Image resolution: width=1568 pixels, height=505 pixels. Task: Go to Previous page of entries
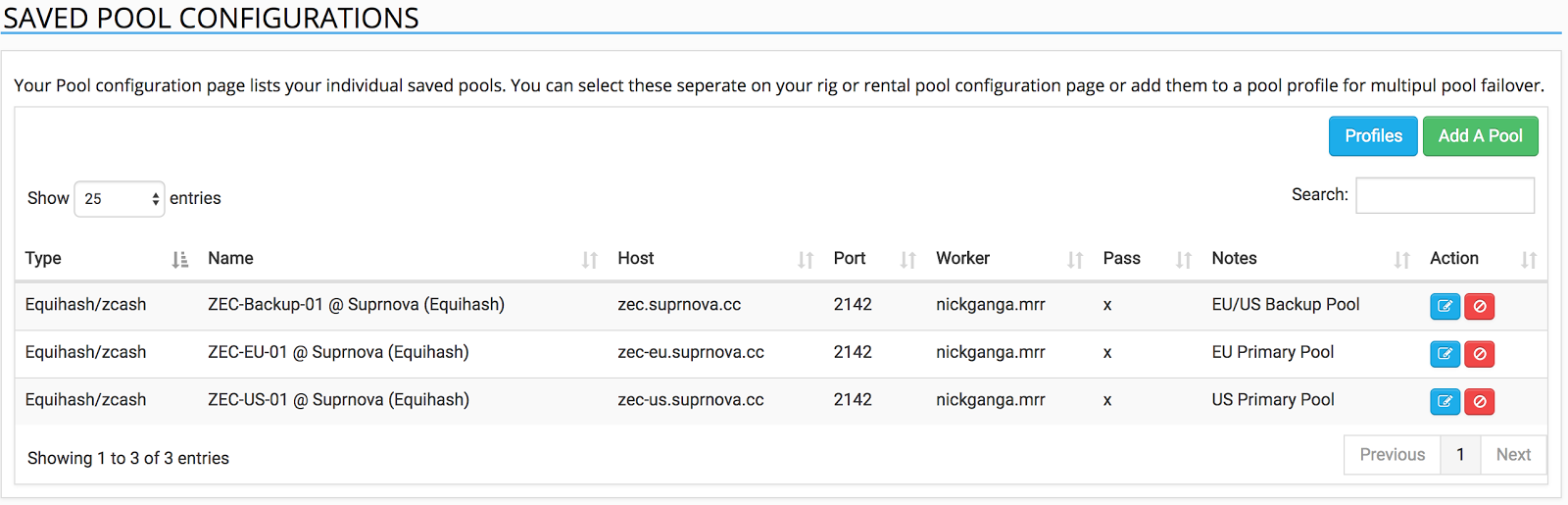point(1392,455)
